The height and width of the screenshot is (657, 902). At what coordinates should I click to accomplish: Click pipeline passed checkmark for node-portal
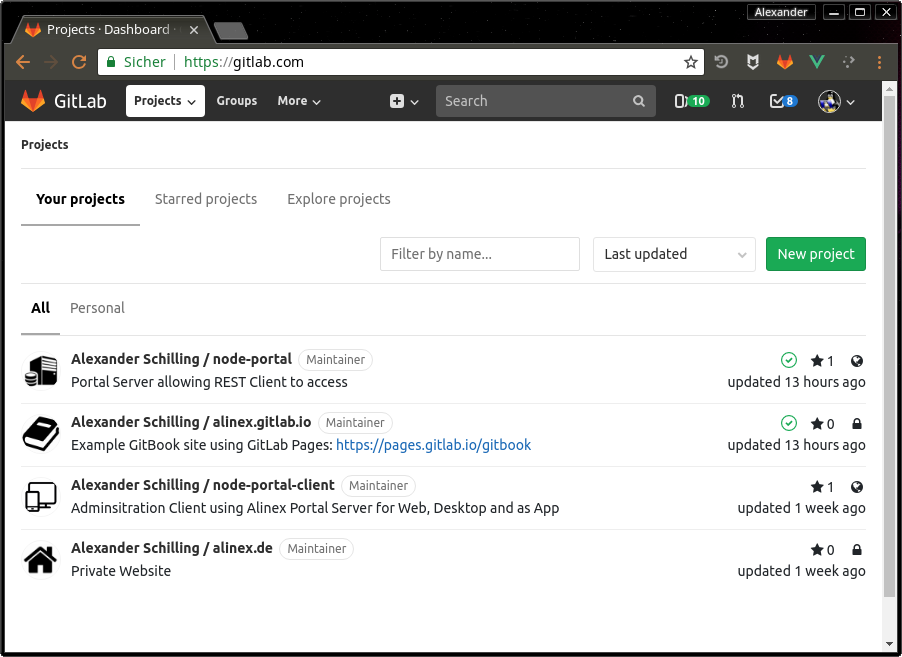tap(789, 360)
